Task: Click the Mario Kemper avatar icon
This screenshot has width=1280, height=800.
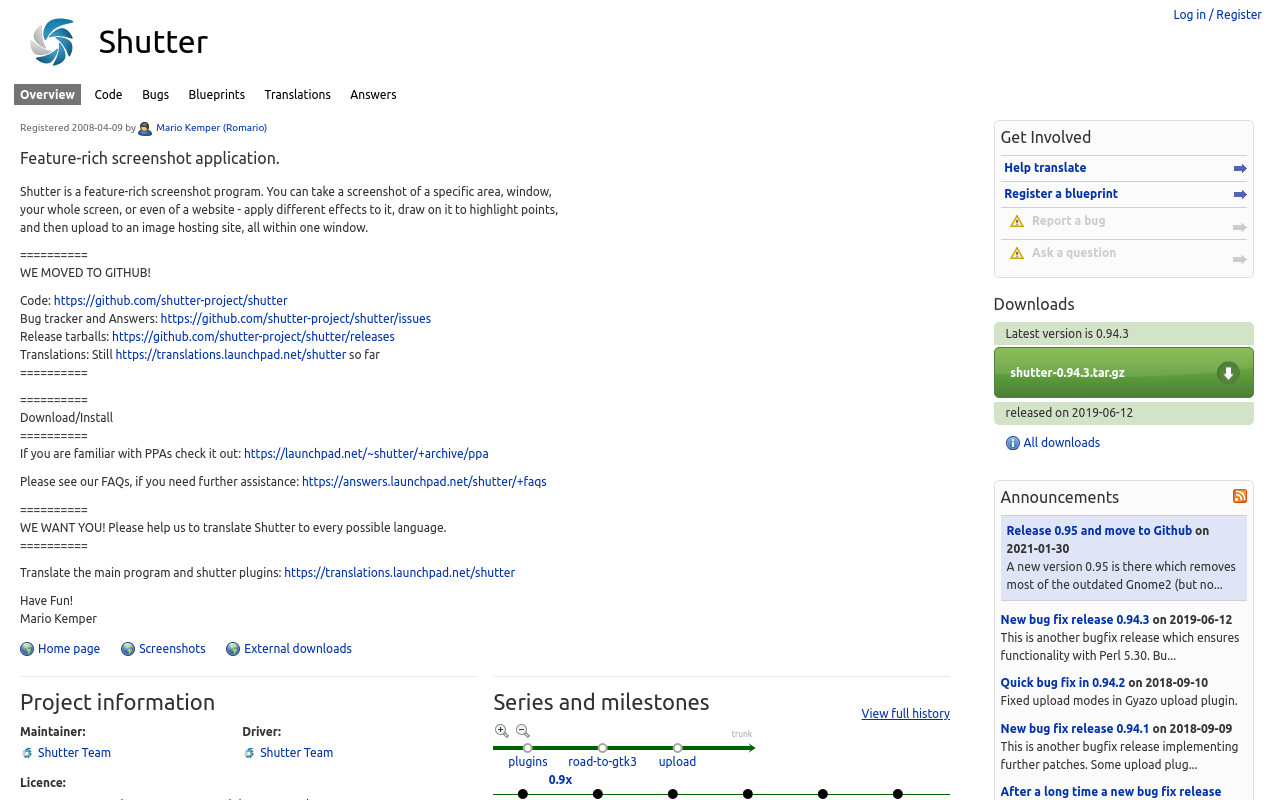Action: pos(145,128)
